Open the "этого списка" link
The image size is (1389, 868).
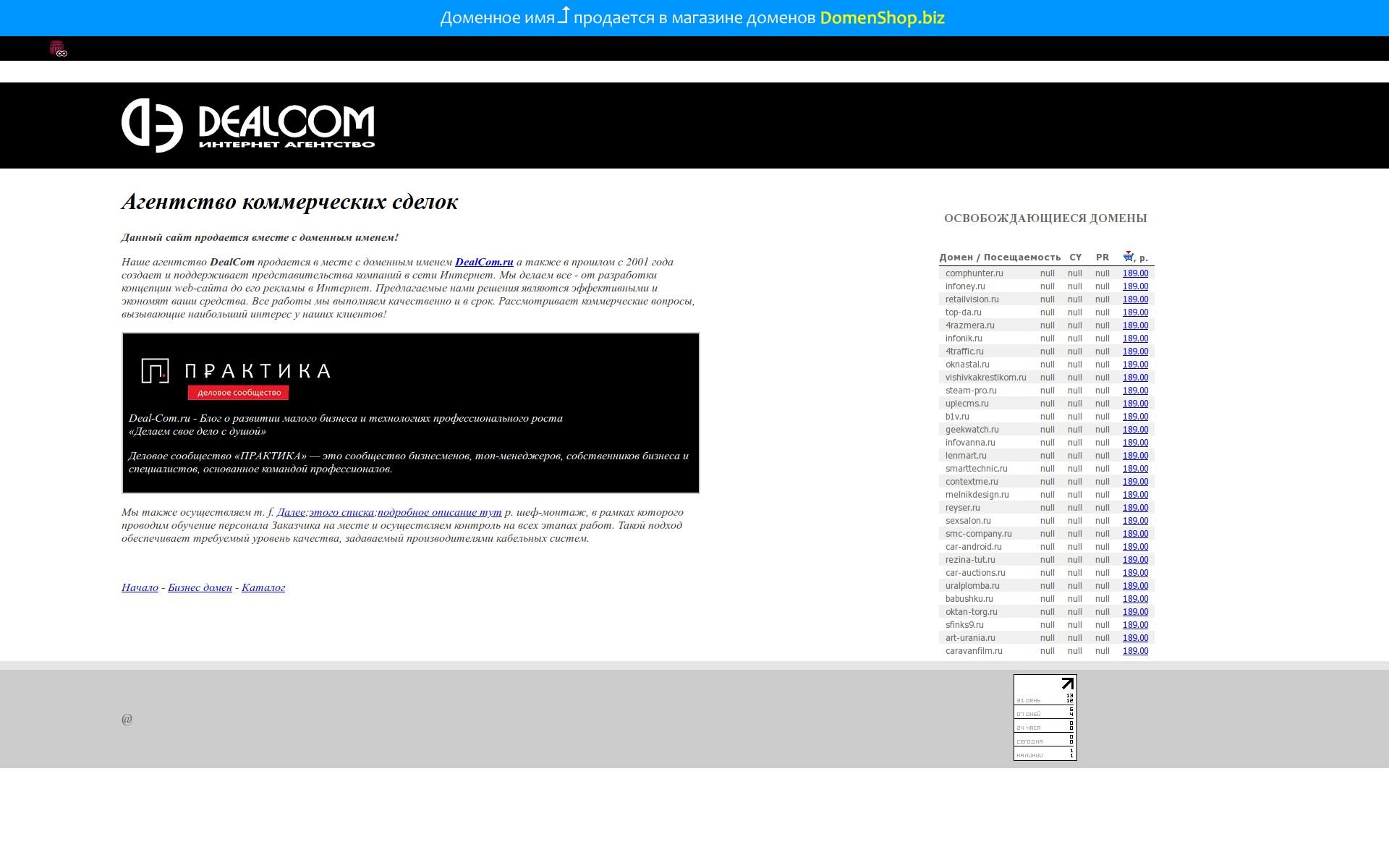pyautogui.click(x=341, y=513)
